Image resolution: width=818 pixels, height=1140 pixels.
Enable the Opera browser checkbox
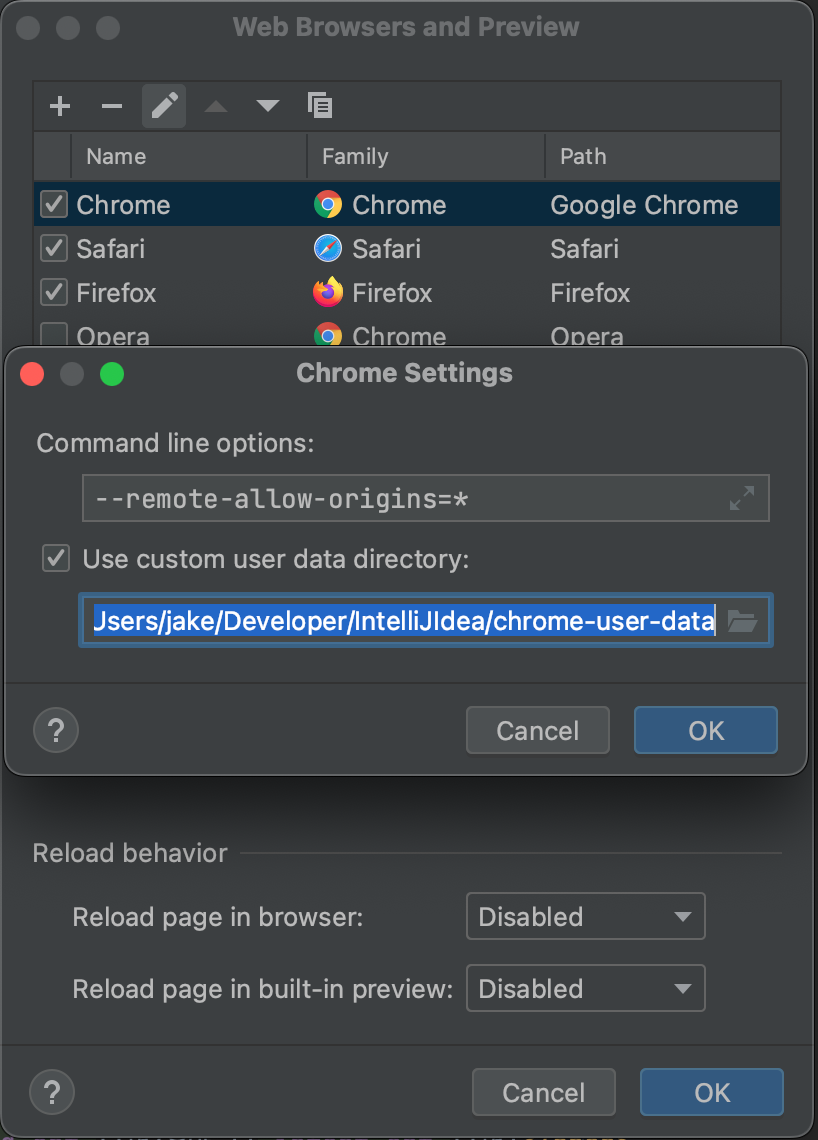tap(54, 334)
